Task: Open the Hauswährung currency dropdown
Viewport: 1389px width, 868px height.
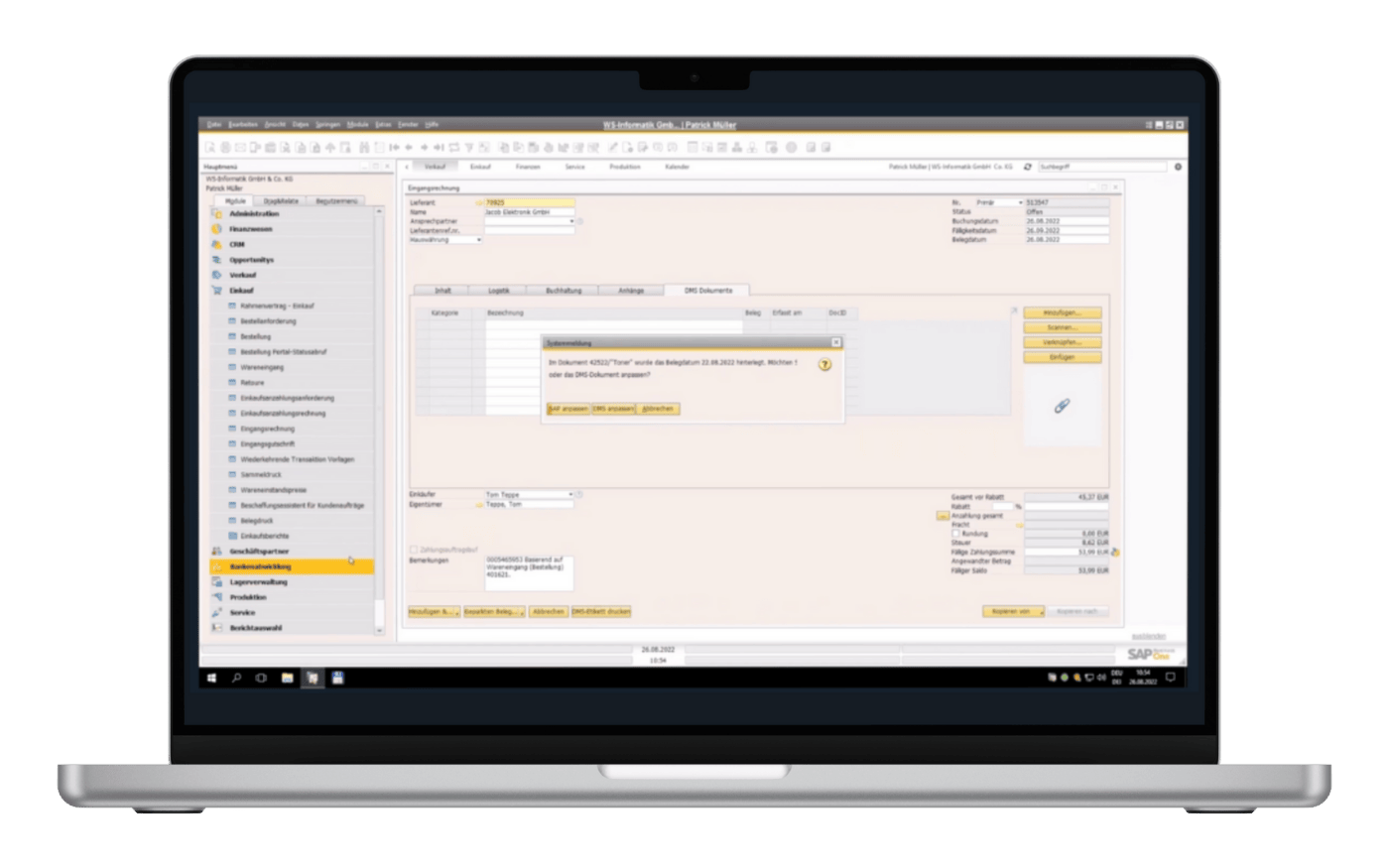Action: (479, 239)
